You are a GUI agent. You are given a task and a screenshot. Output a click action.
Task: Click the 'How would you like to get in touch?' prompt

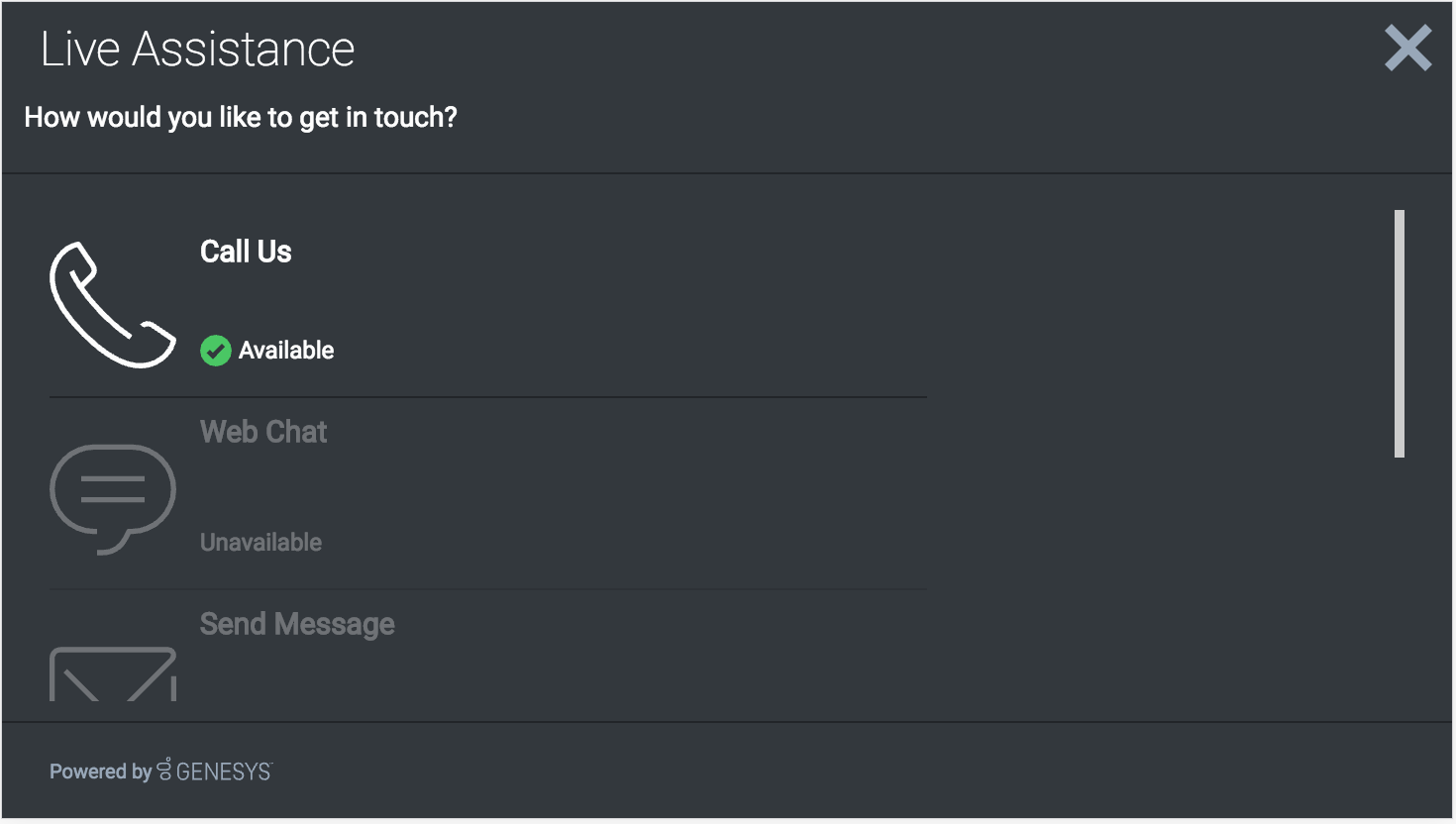(x=241, y=118)
